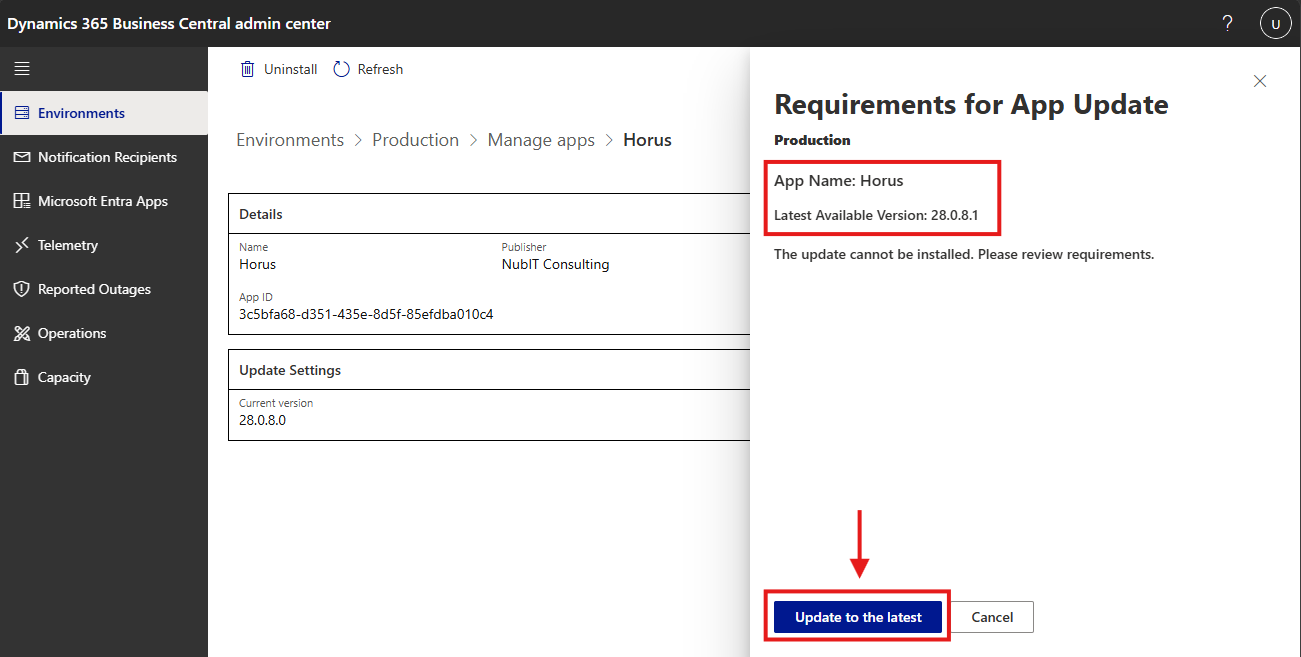Open Reported Outages page
The width and height of the screenshot is (1301, 657).
(104, 289)
